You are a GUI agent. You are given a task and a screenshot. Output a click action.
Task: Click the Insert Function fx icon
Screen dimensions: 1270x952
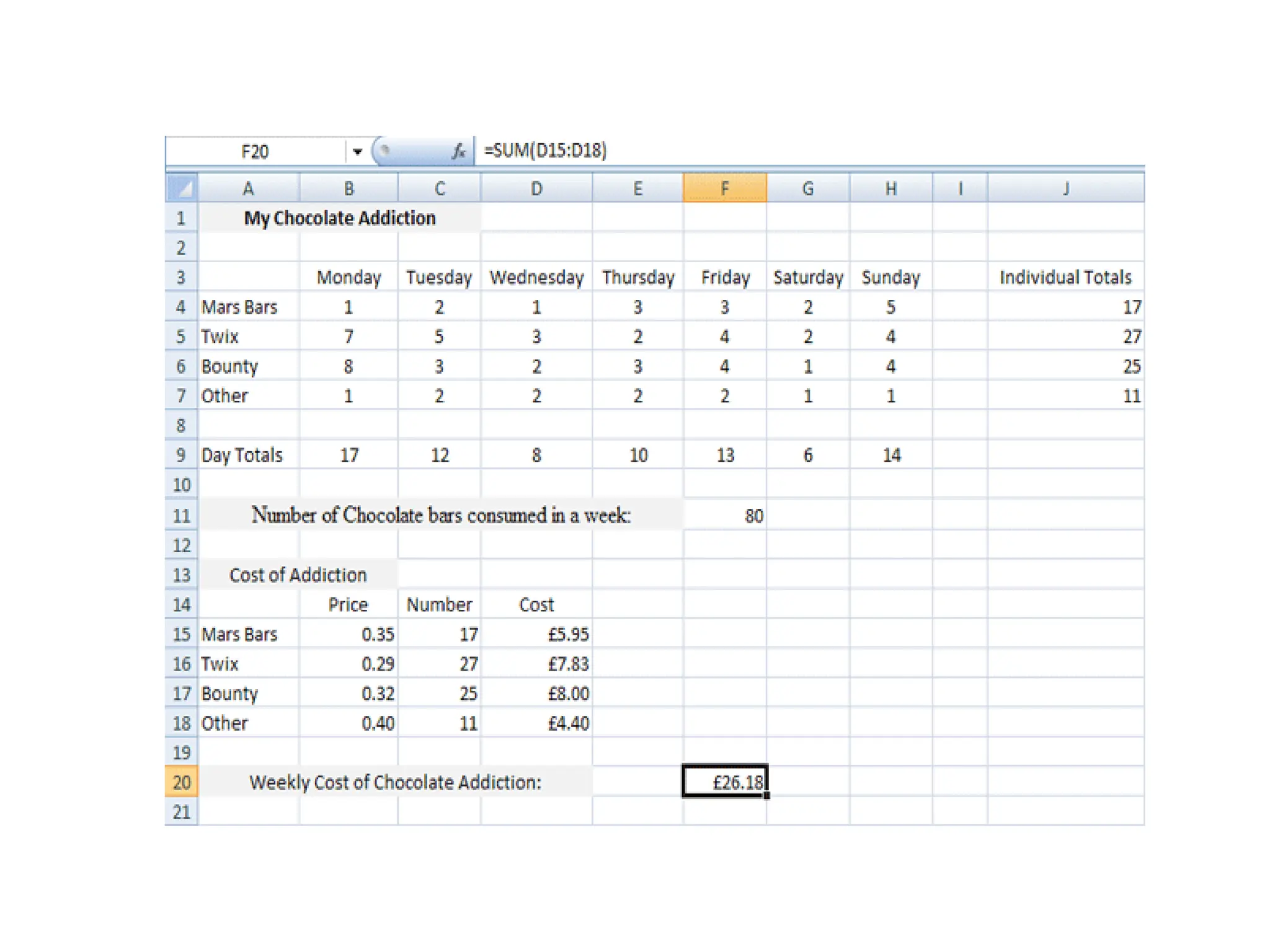coord(458,151)
